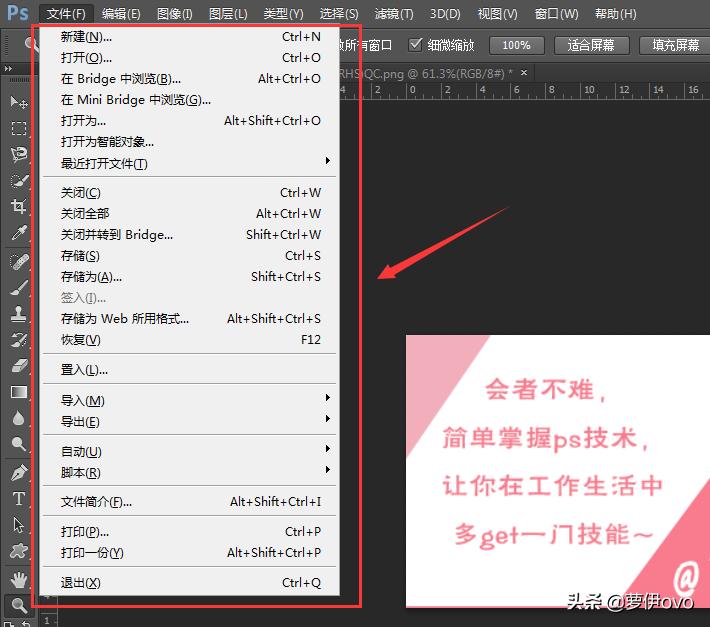Viewport: 710px width, 627px height.
Task: Close the RHSQC.png document tab
Action: (x=524, y=72)
